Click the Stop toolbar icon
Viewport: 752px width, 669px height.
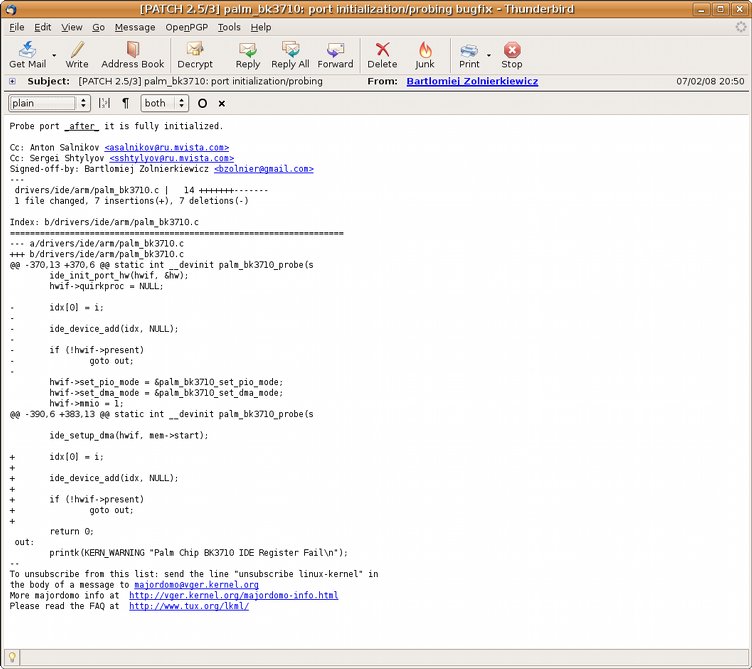[512, 55]
